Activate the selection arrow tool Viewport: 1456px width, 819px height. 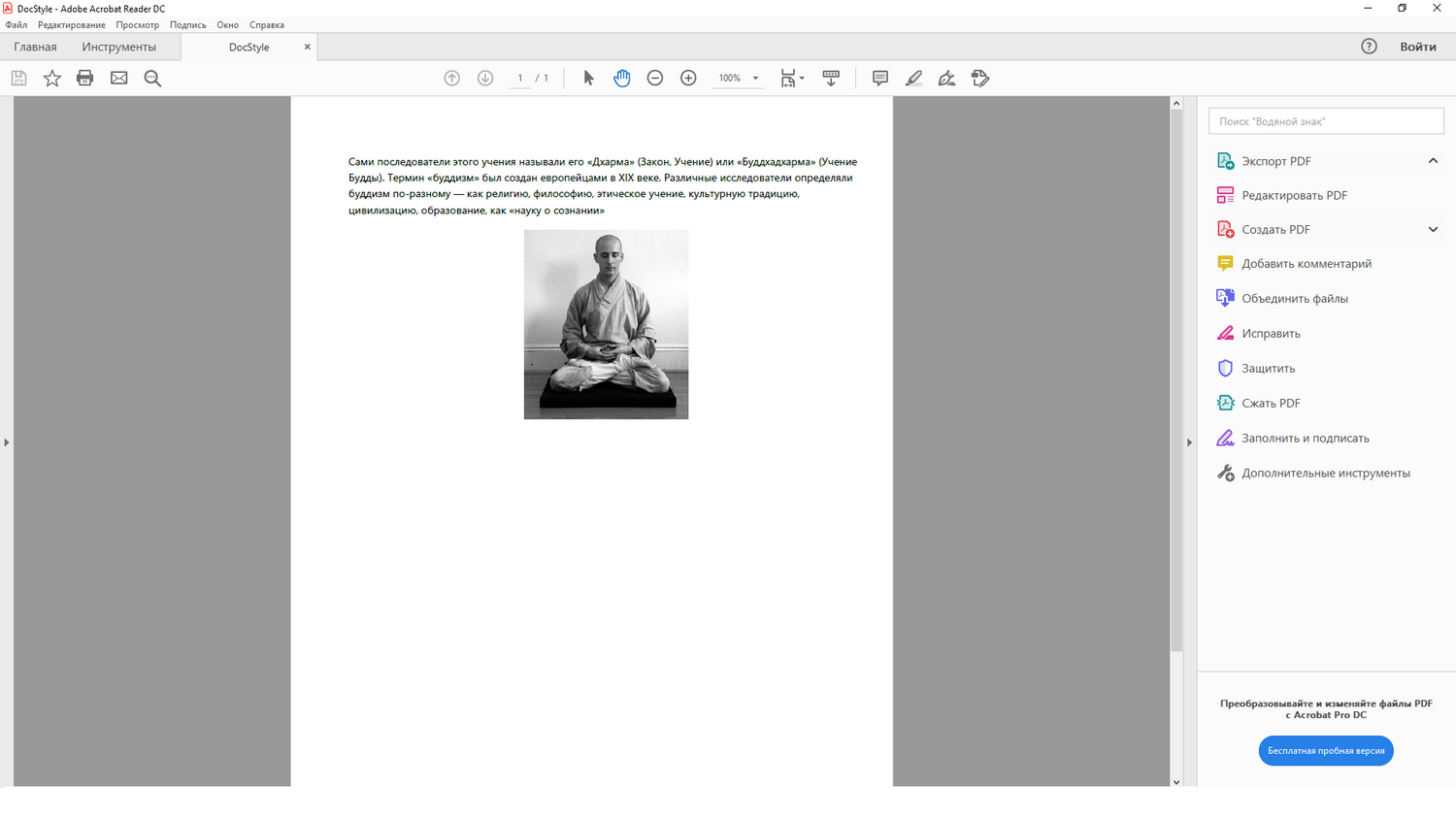pyautogui.click(x=588, y=79)
